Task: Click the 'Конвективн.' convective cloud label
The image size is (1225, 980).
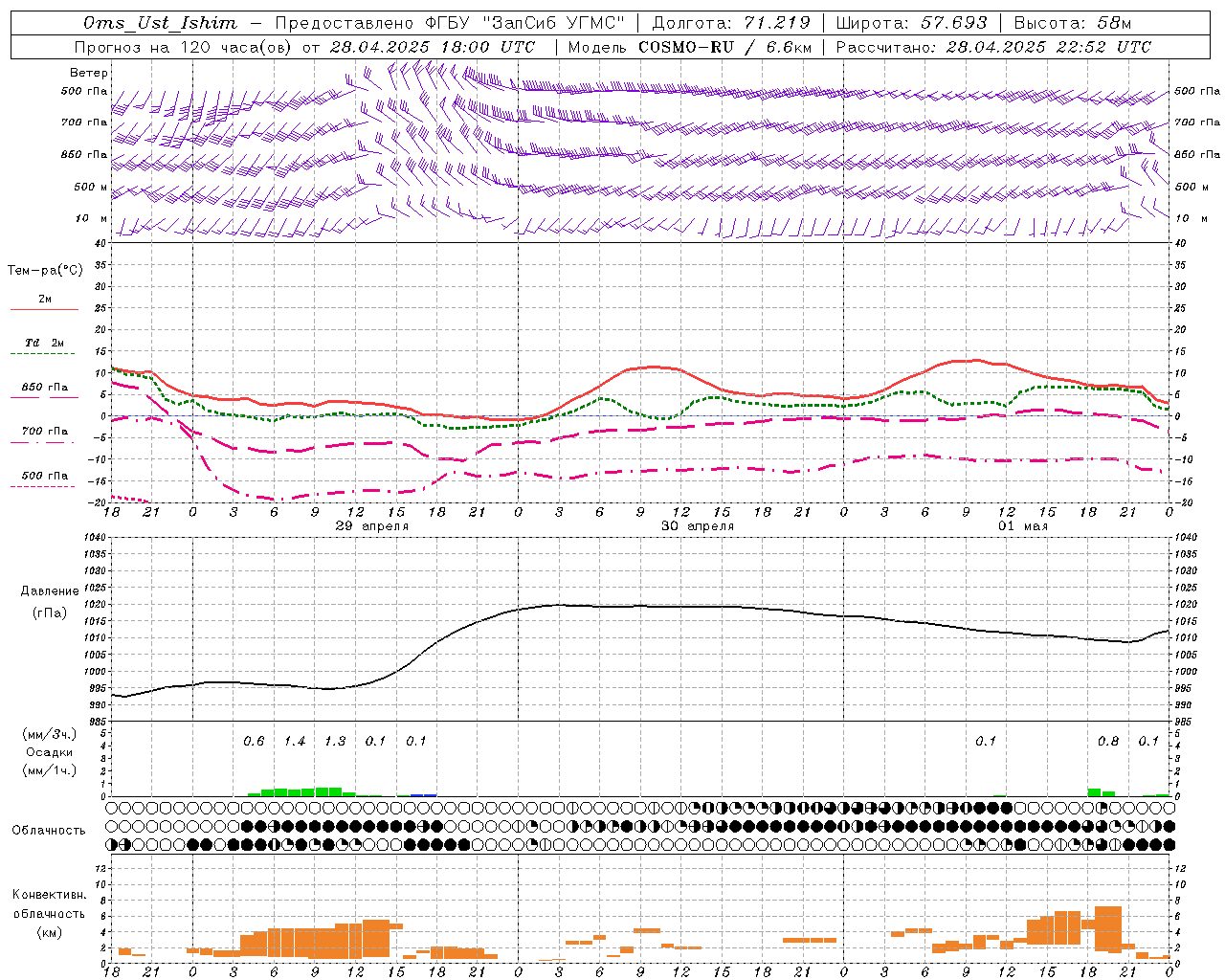Action: coord(49,895)
